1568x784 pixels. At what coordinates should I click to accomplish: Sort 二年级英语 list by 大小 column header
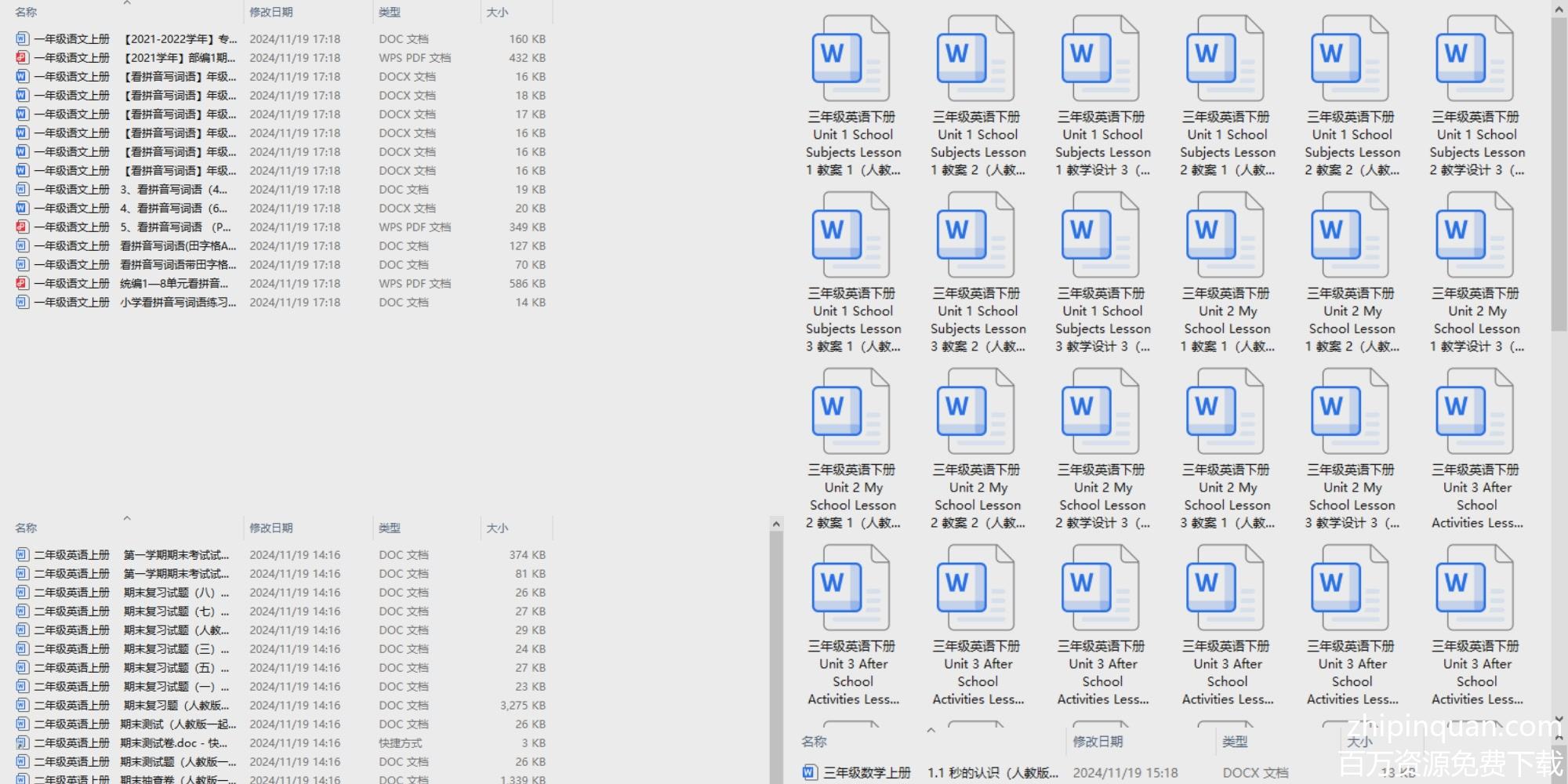[497, 528]
